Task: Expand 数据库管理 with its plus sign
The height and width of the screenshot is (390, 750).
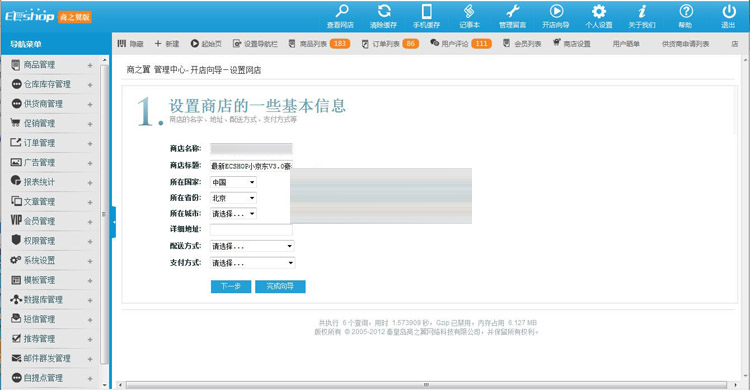Action: [90, 300]
